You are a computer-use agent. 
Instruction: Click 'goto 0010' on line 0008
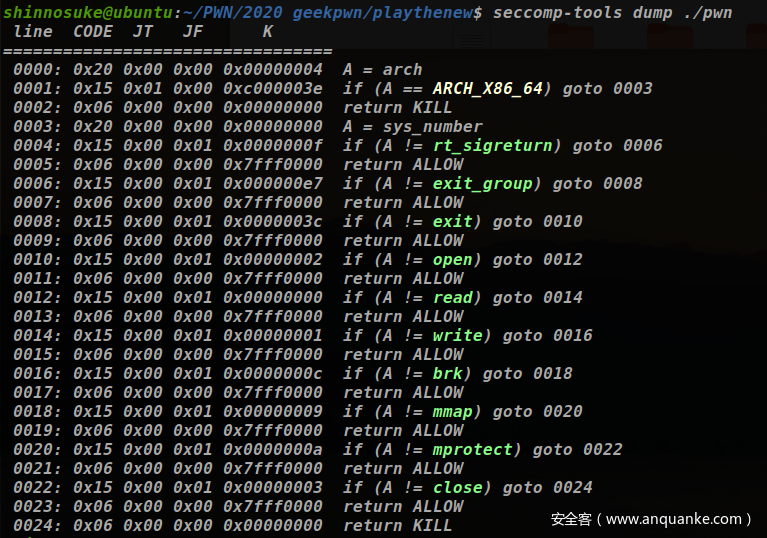pyautogui.click(x=537, y=222)
